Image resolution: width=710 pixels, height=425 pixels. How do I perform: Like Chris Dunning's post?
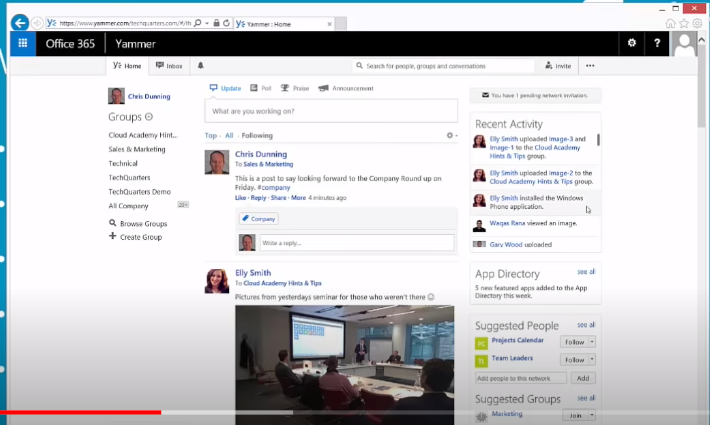pos(240,198)
